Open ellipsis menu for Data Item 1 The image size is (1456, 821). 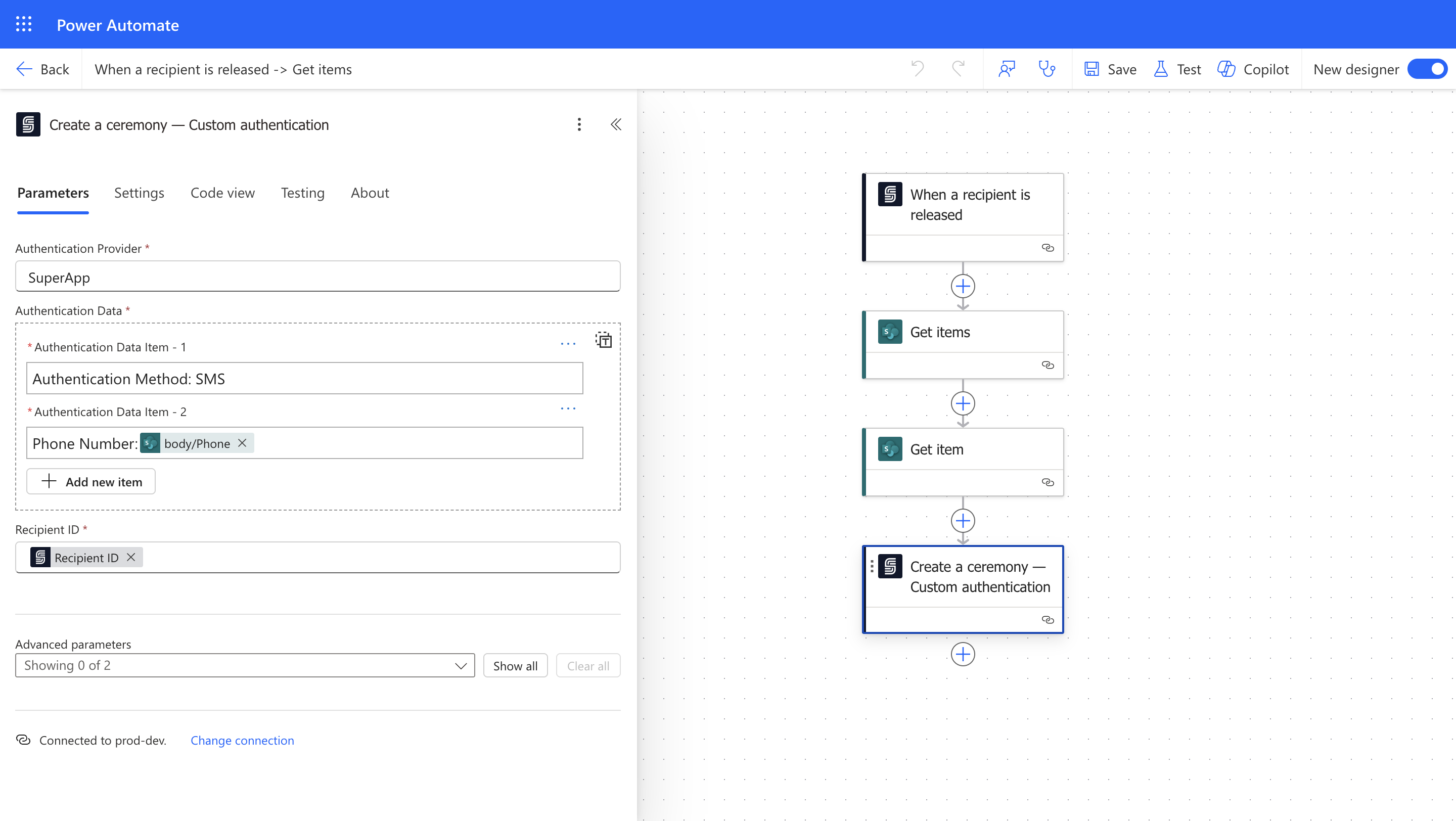[x=568, y=344]
